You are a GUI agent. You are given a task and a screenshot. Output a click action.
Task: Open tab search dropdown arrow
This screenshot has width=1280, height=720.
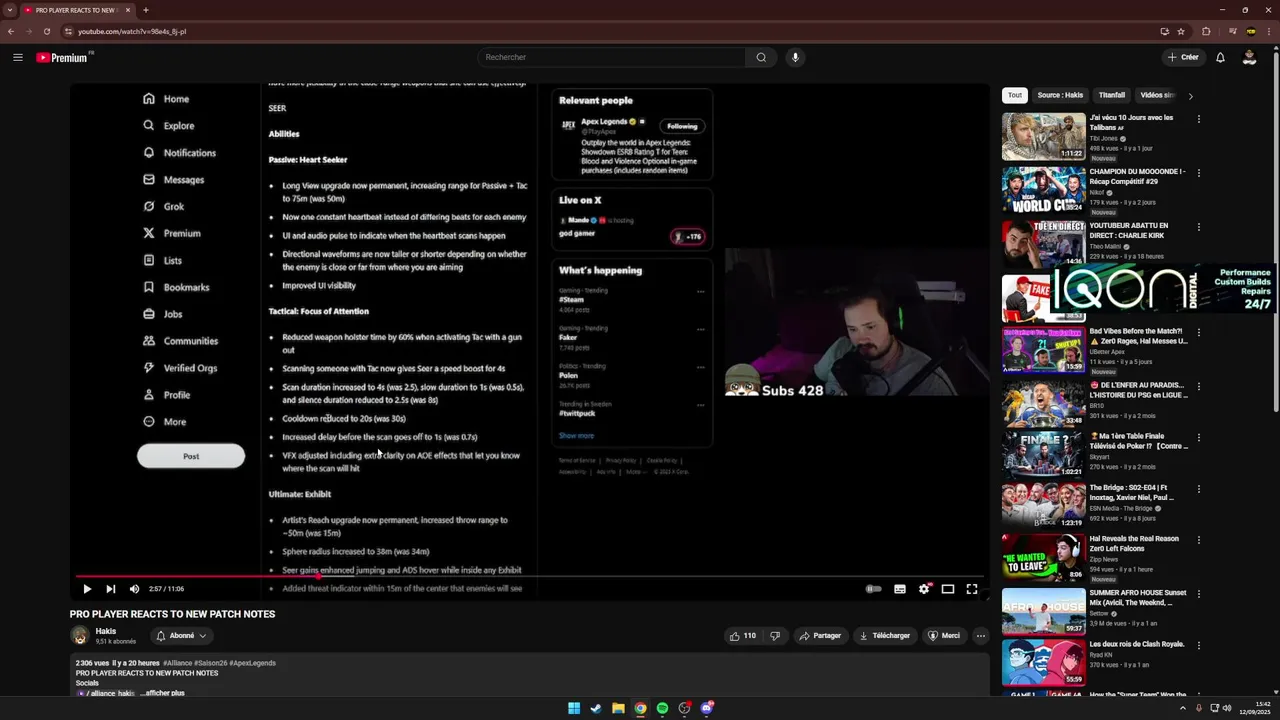(10, 10)
